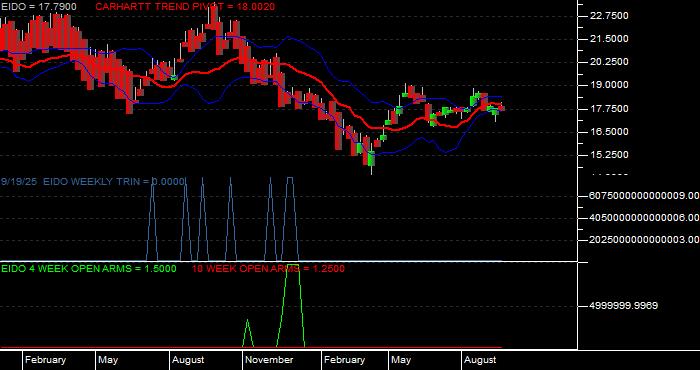Click the 2025000000000003.00 TRIN axis value
The width and height of the screenshot is (700, 370).
coord(644,240)
